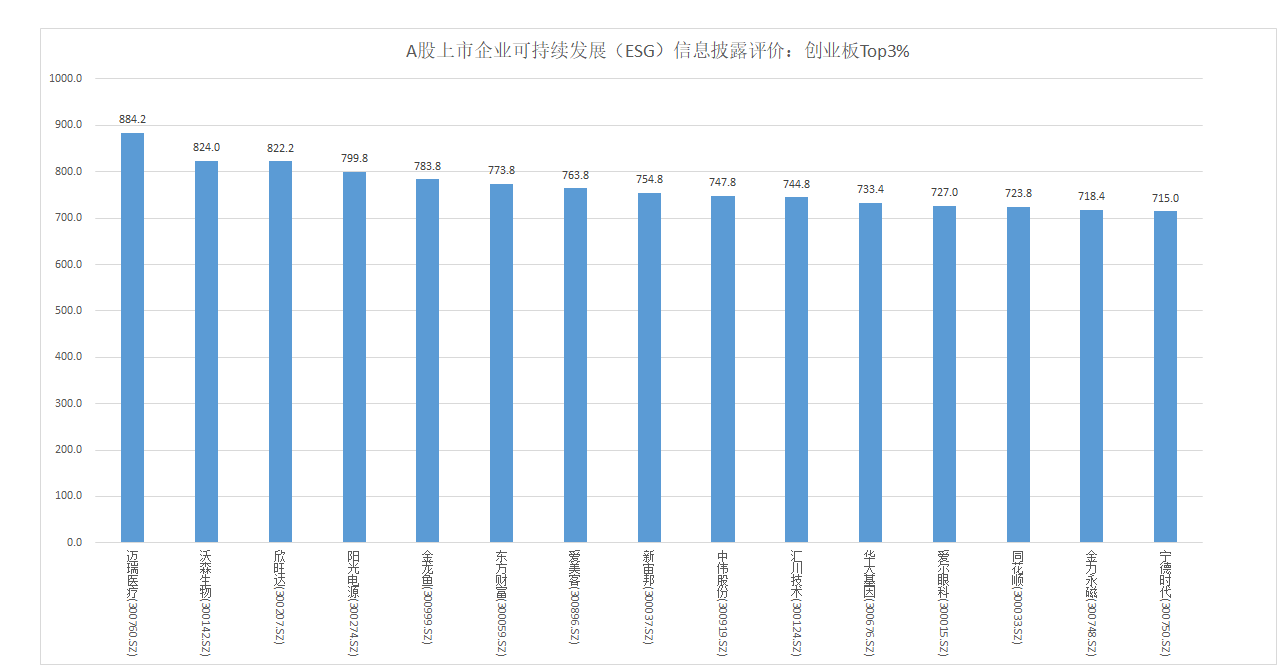Click the axis label 爱美客(300896.SZ)

point(576,599)
